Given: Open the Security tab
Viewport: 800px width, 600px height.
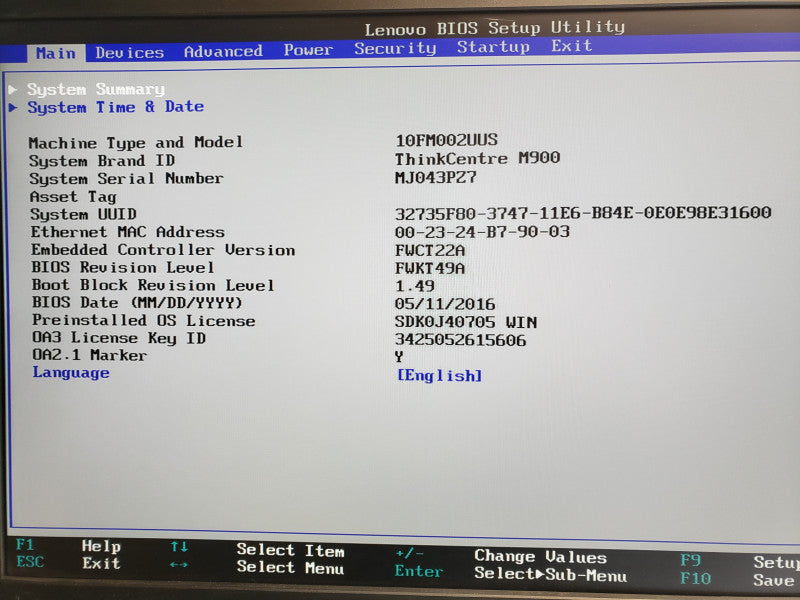Looking at the screenshot, I should pos(395,48).
